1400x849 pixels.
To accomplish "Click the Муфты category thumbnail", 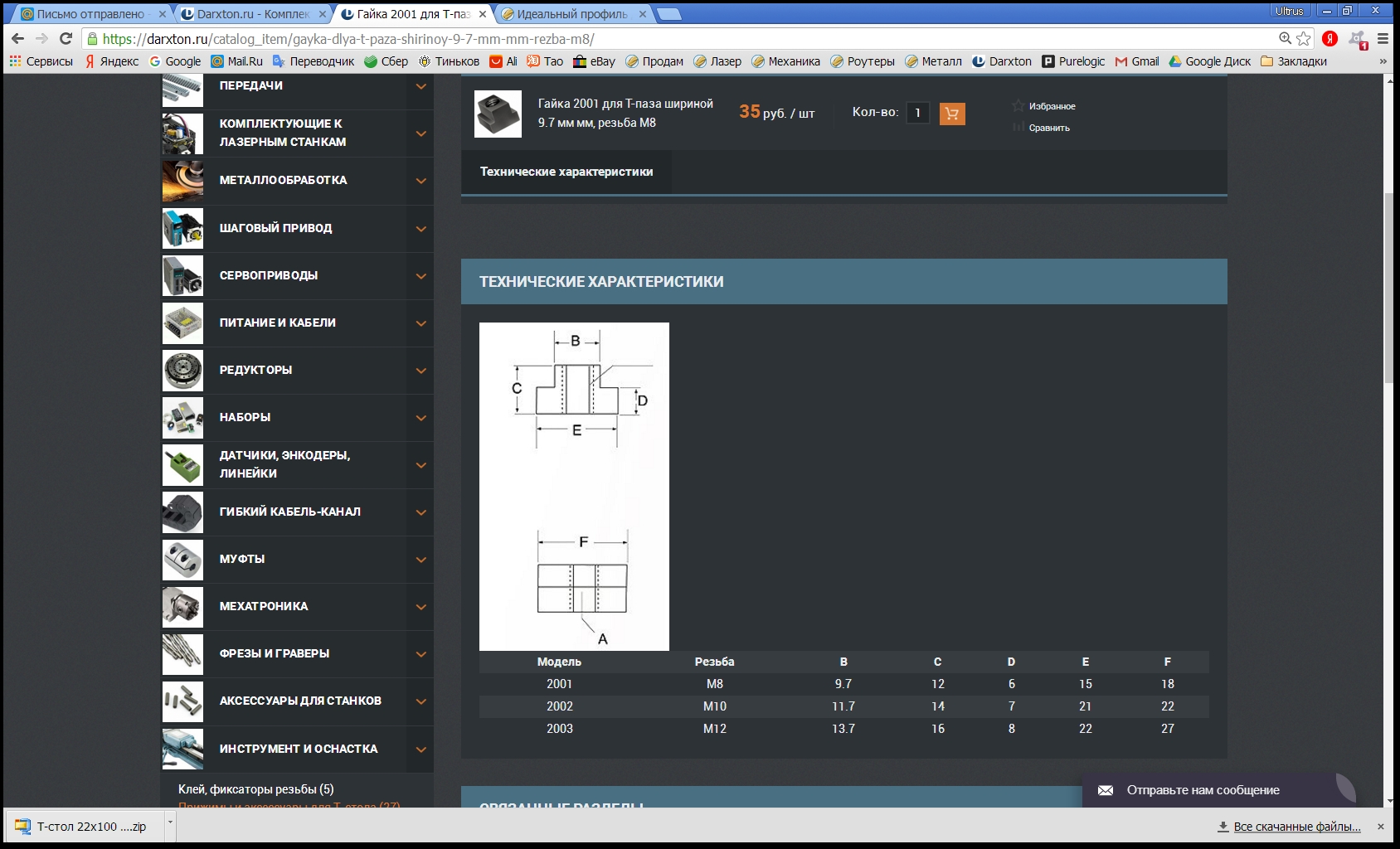I will coord(182,559).
